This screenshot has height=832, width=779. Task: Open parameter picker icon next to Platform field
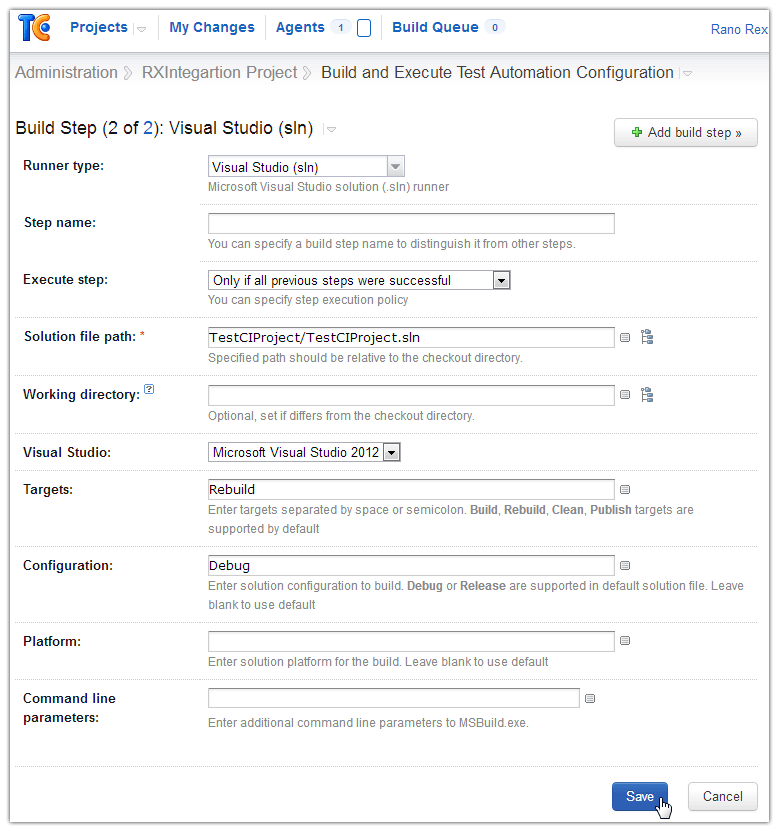click(x=625, y=641)
